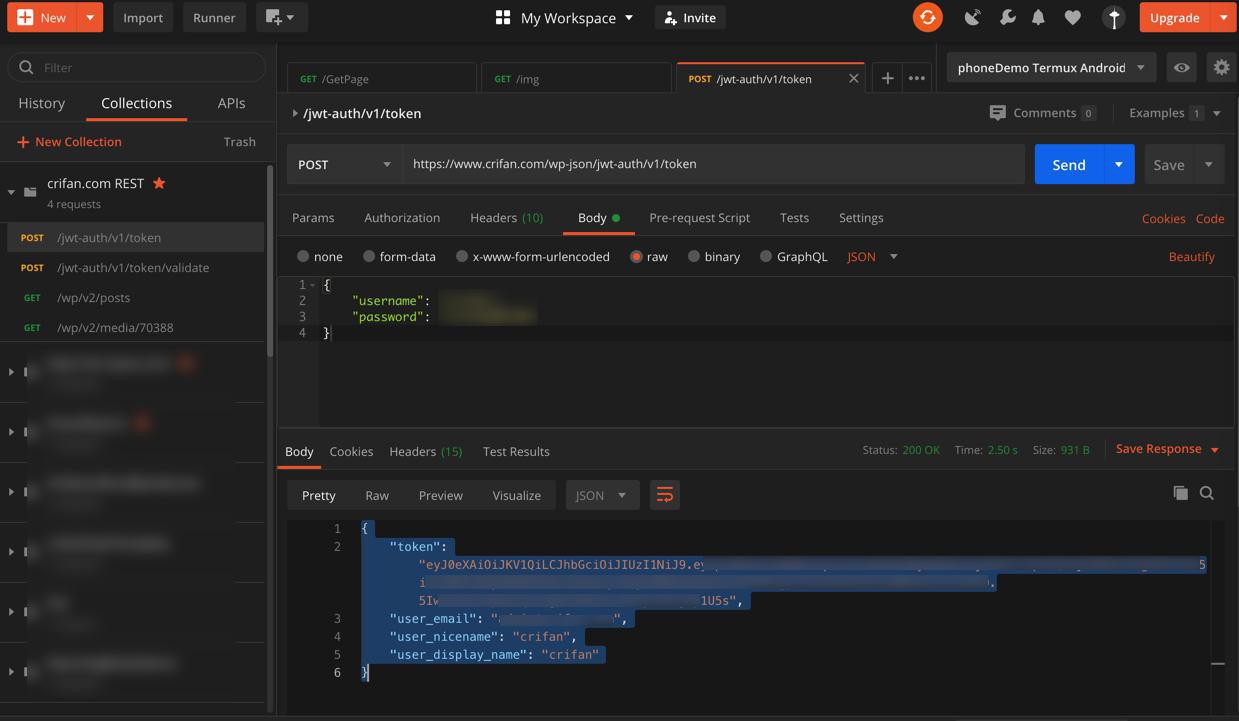Switch to the History sidebar tab
Viewport: 1239px width, 721px height.
click(41, 103)
